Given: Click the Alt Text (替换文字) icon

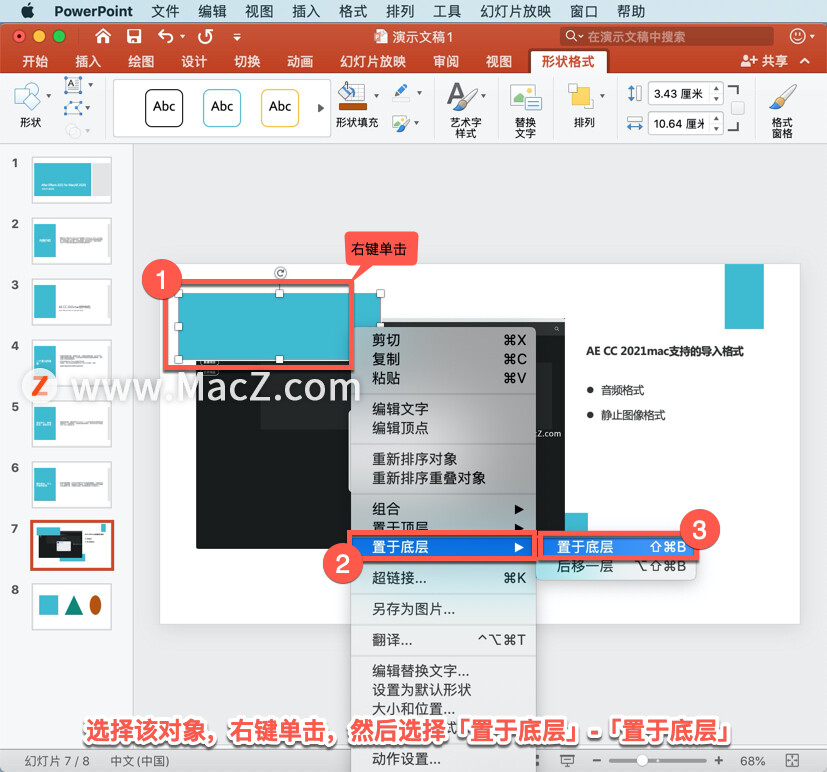Looking at the screenshot, I should [x=525, y=99].
